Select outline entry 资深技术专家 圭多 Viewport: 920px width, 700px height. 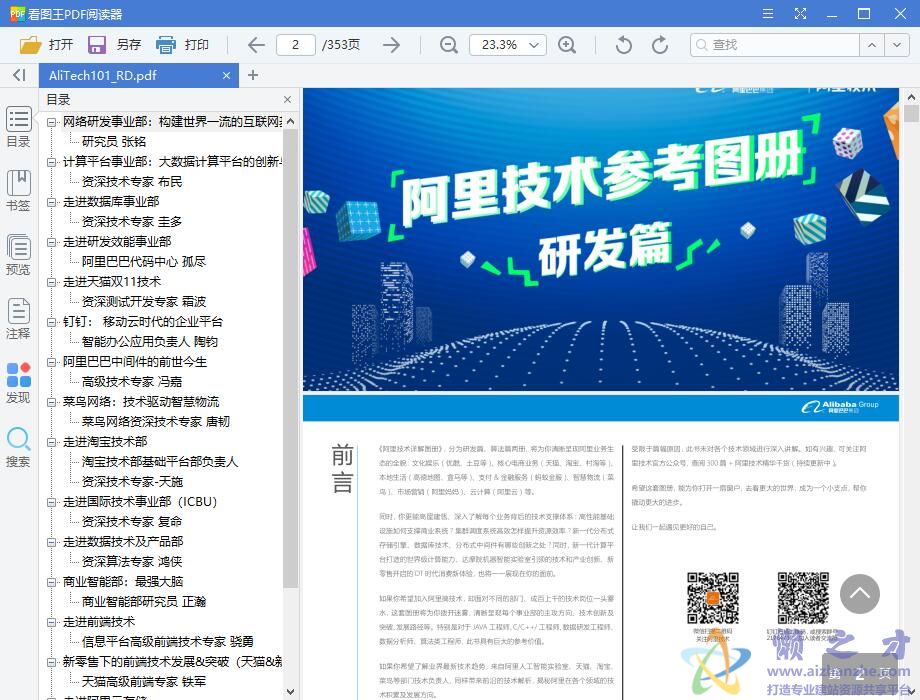tap(132, 221)
